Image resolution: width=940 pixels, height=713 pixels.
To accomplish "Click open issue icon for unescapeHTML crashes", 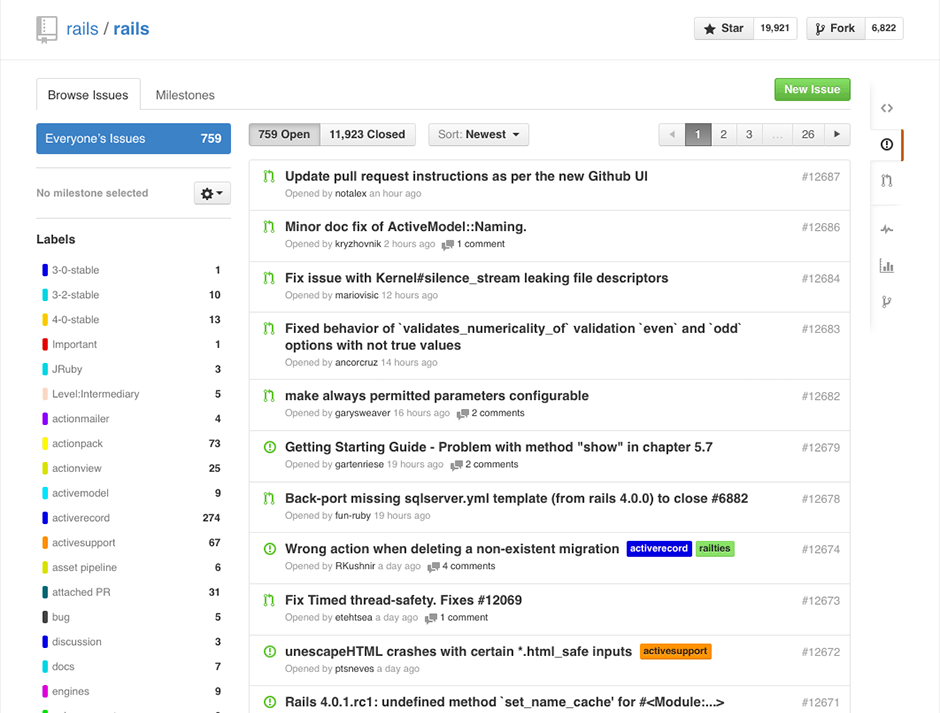I will point(270,651).
